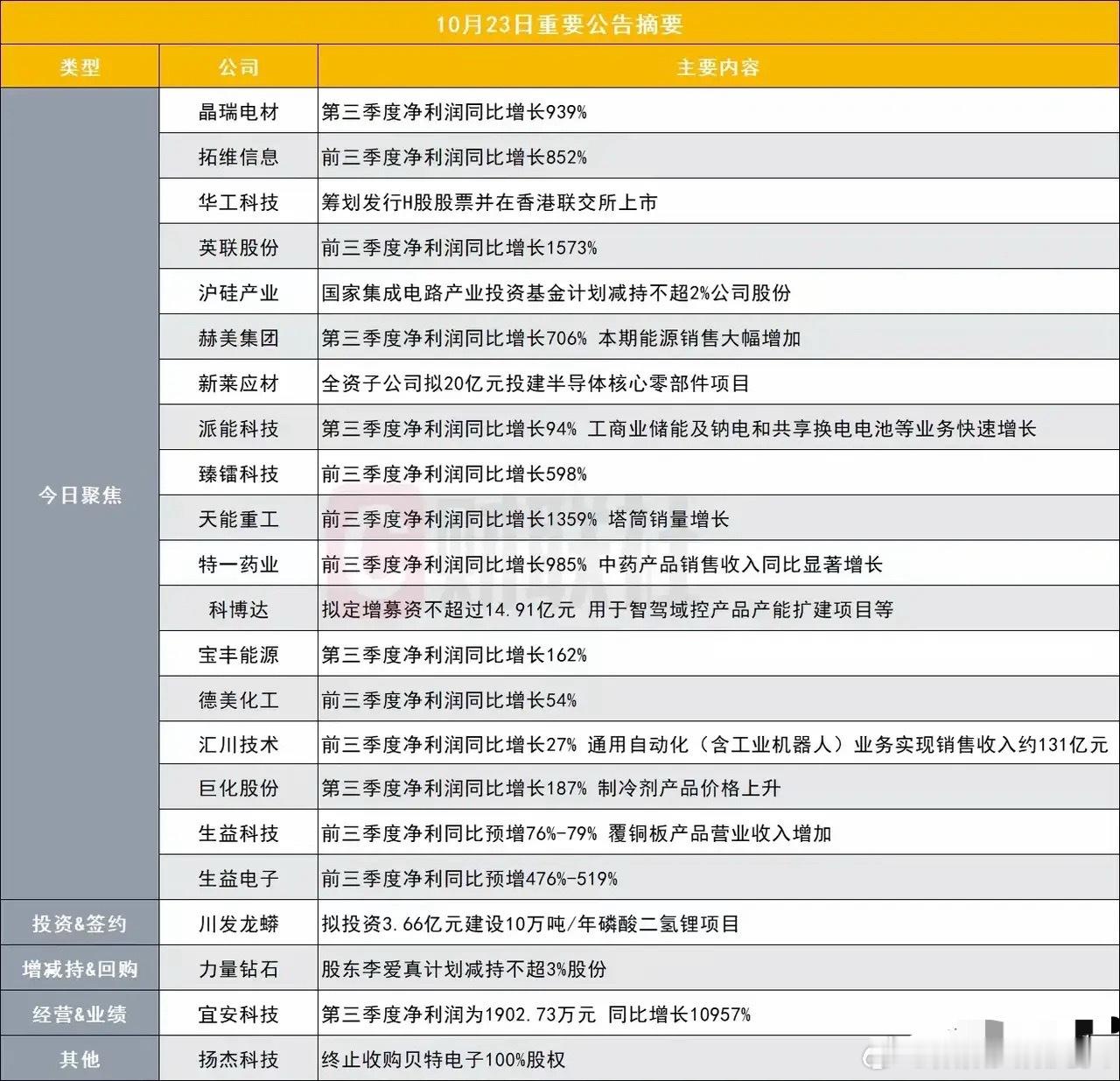The width and height of the screenshot is (1120, 1081).
Task: Select company cell 生益科技
Action: tap(238, 833)
